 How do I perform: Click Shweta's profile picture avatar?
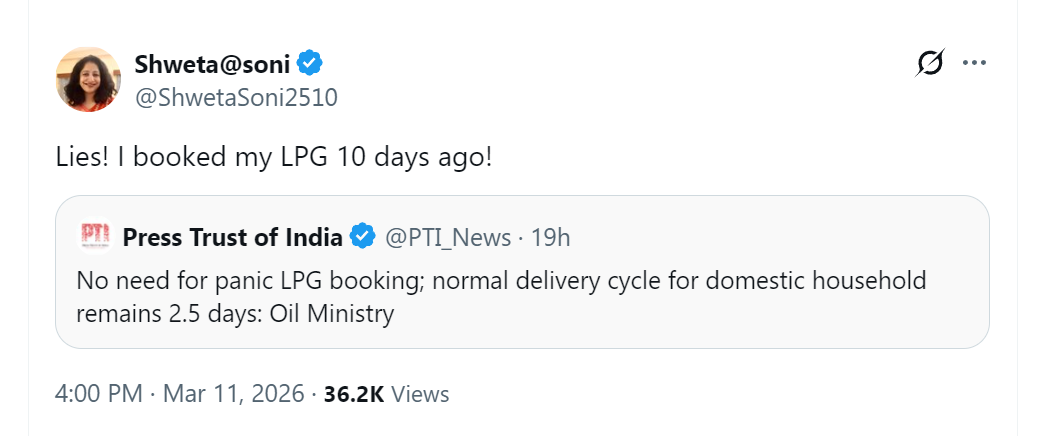[89, 79]
